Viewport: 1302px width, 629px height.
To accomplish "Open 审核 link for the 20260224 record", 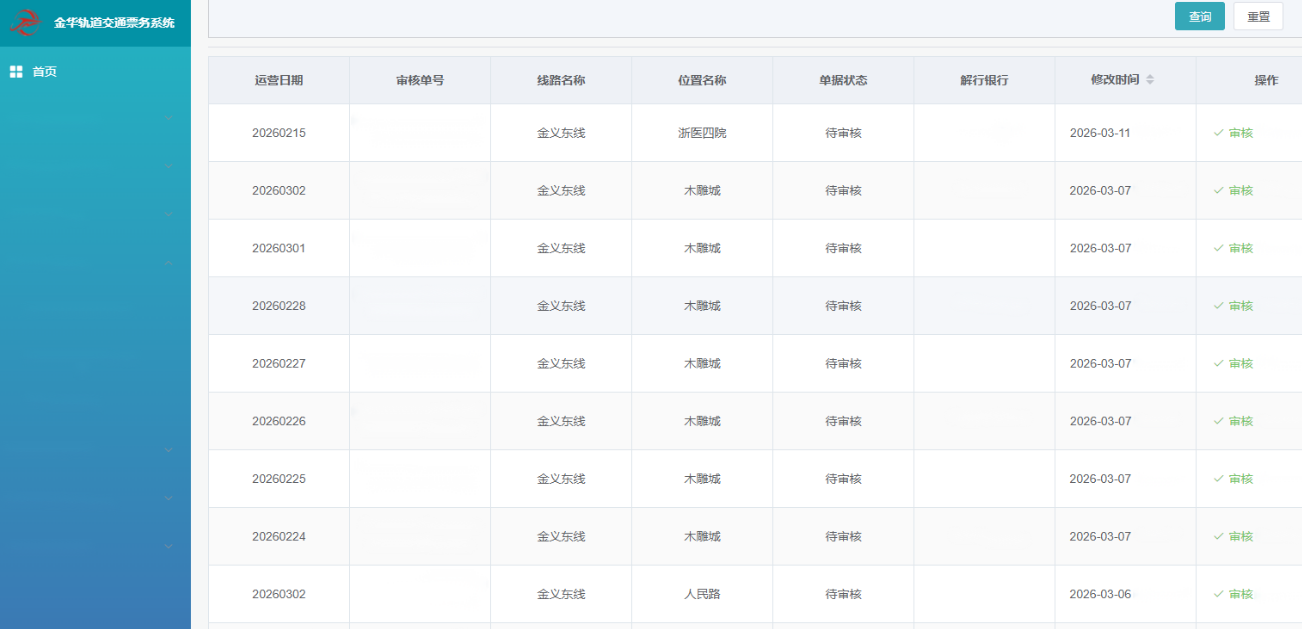I will pos(1240,537).
